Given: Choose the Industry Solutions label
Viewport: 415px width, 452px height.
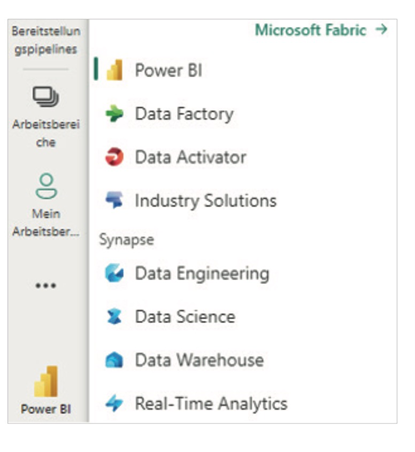Looking at the screenshot, I should click(x=206, y=201).
